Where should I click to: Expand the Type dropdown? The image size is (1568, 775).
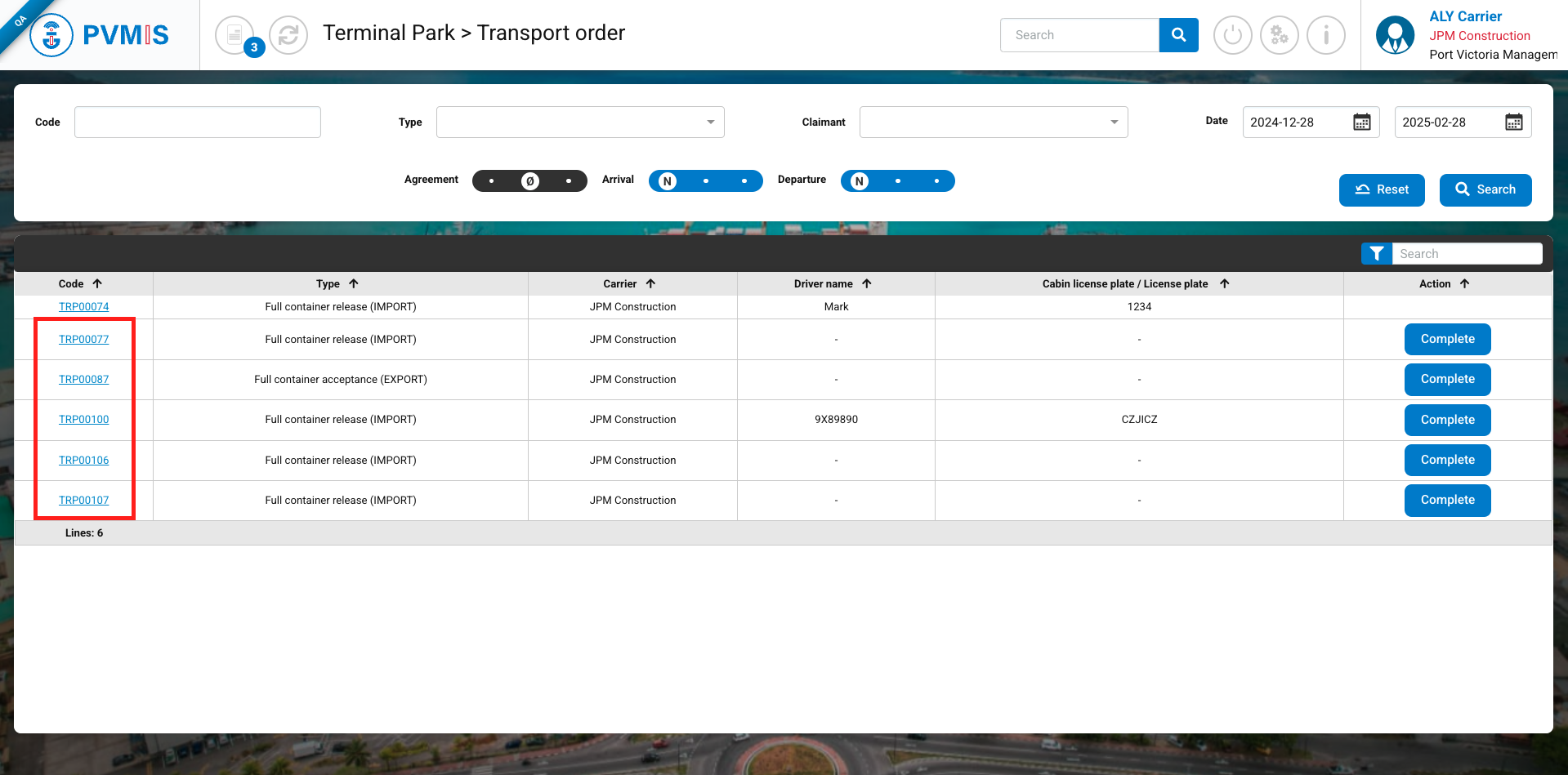[x=580, y=122]
